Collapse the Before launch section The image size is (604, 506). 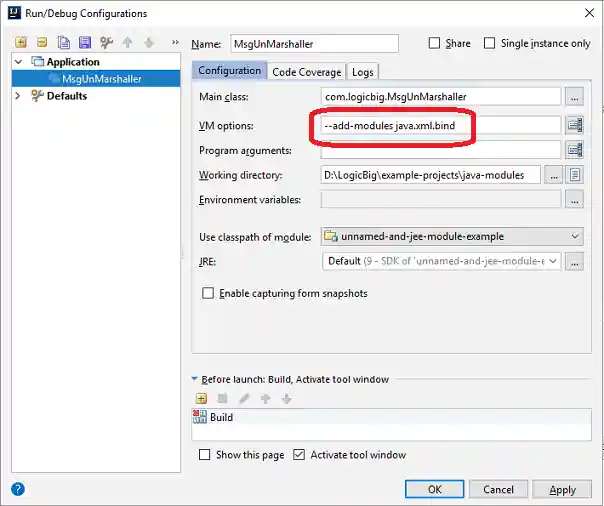195,379
